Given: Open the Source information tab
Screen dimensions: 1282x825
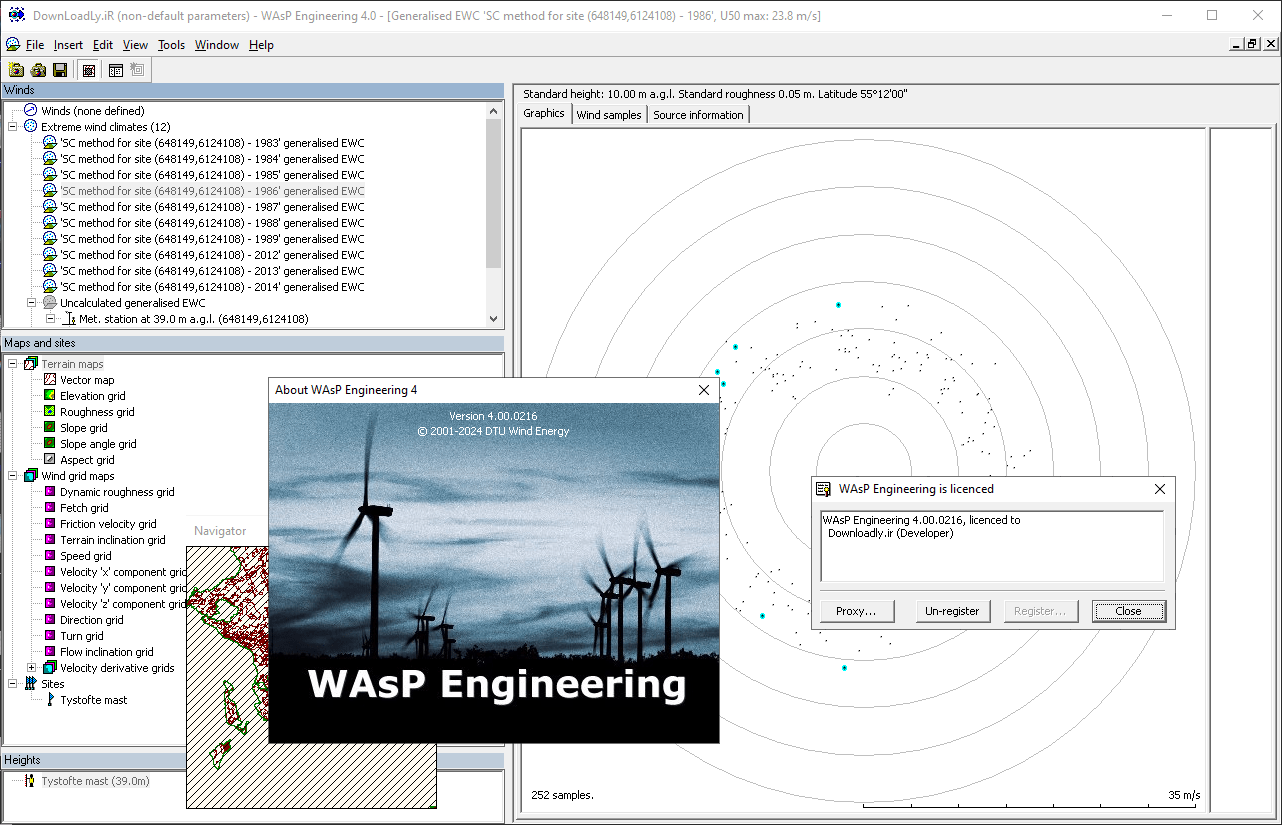Looking at the screenshot, I should (x=699, y=115).
